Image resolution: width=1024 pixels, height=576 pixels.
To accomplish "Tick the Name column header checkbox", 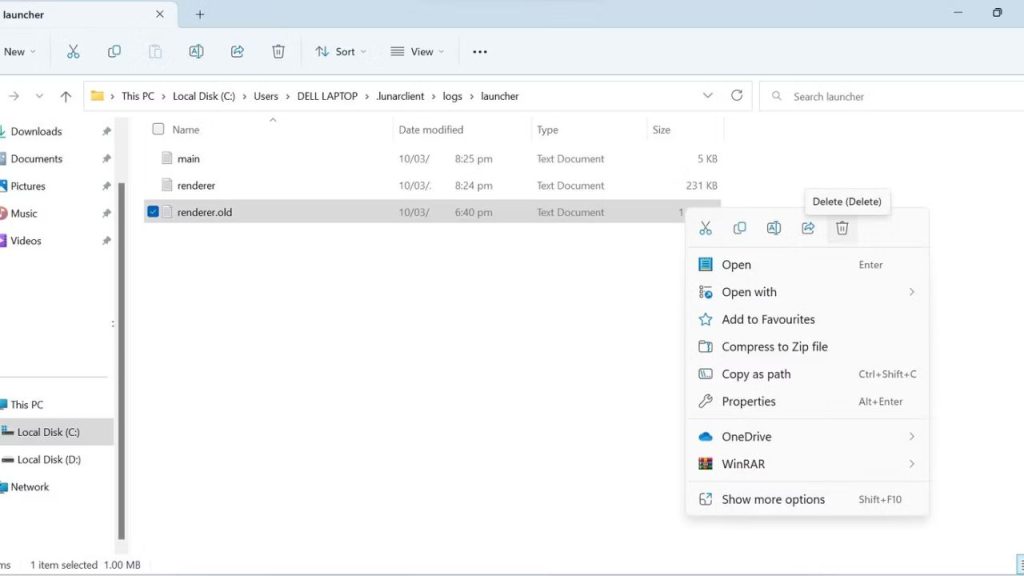I will click(x=158, y=129).
